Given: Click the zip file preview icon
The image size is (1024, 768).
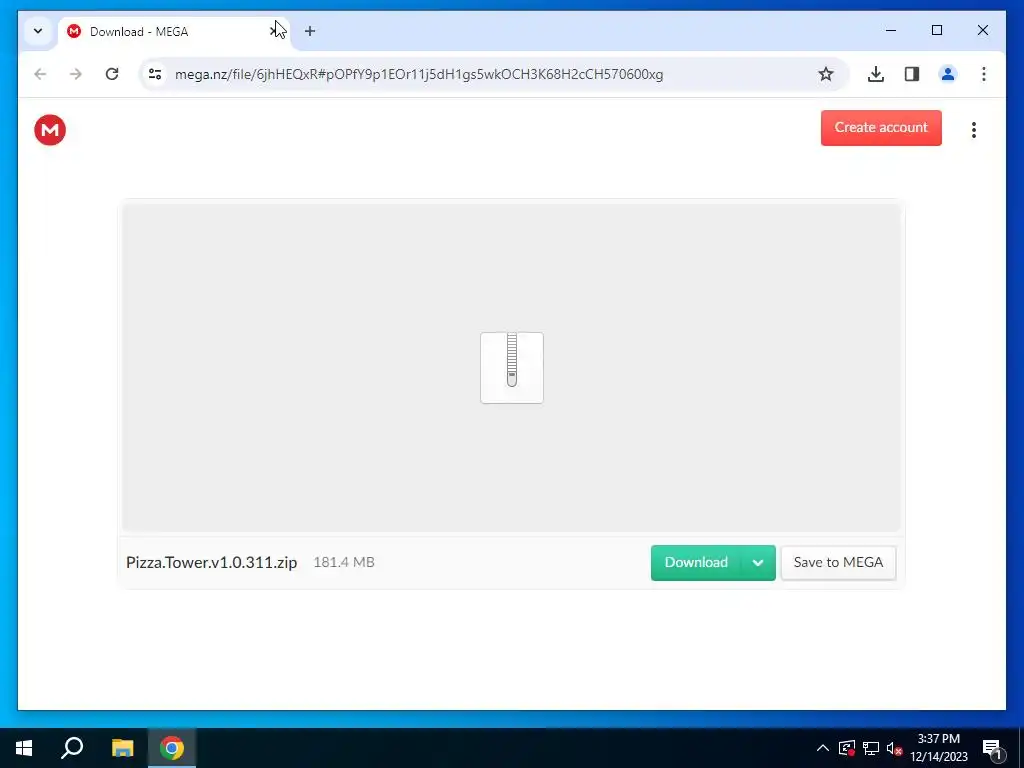Looking at the screenshot, I should point(511,368).
